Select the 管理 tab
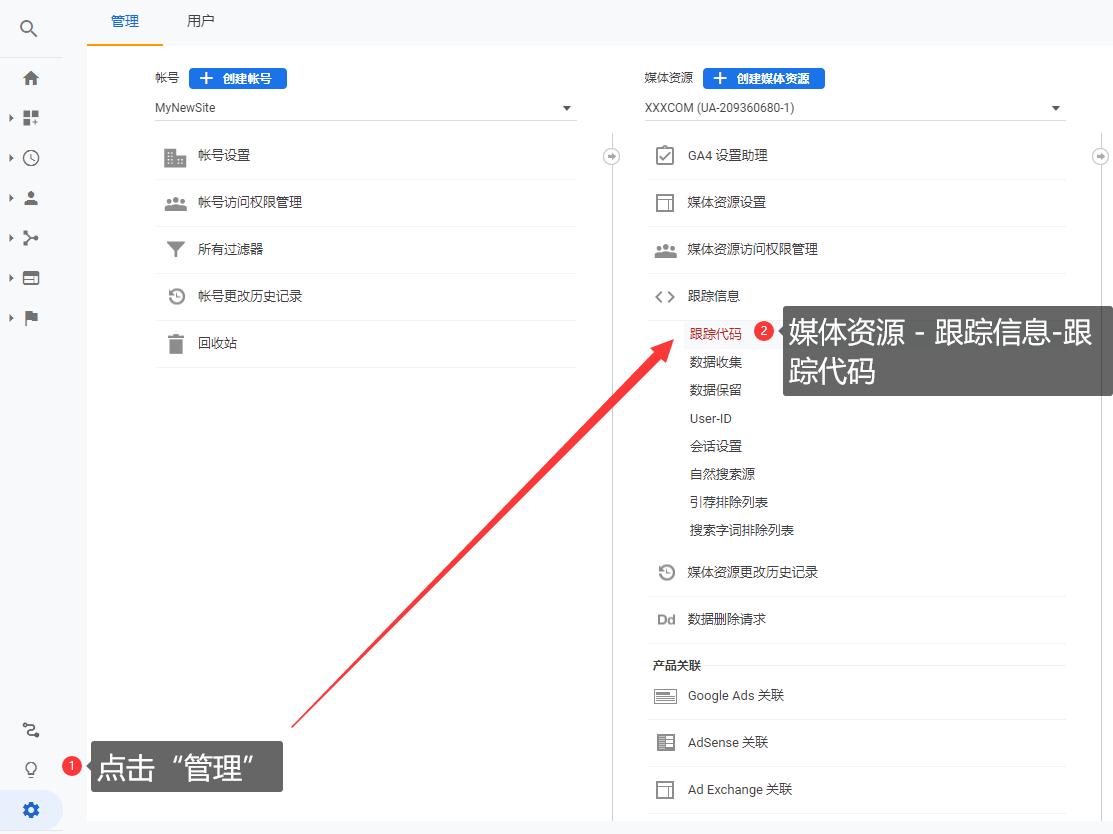1113x834 pixels. coord(124,19)
